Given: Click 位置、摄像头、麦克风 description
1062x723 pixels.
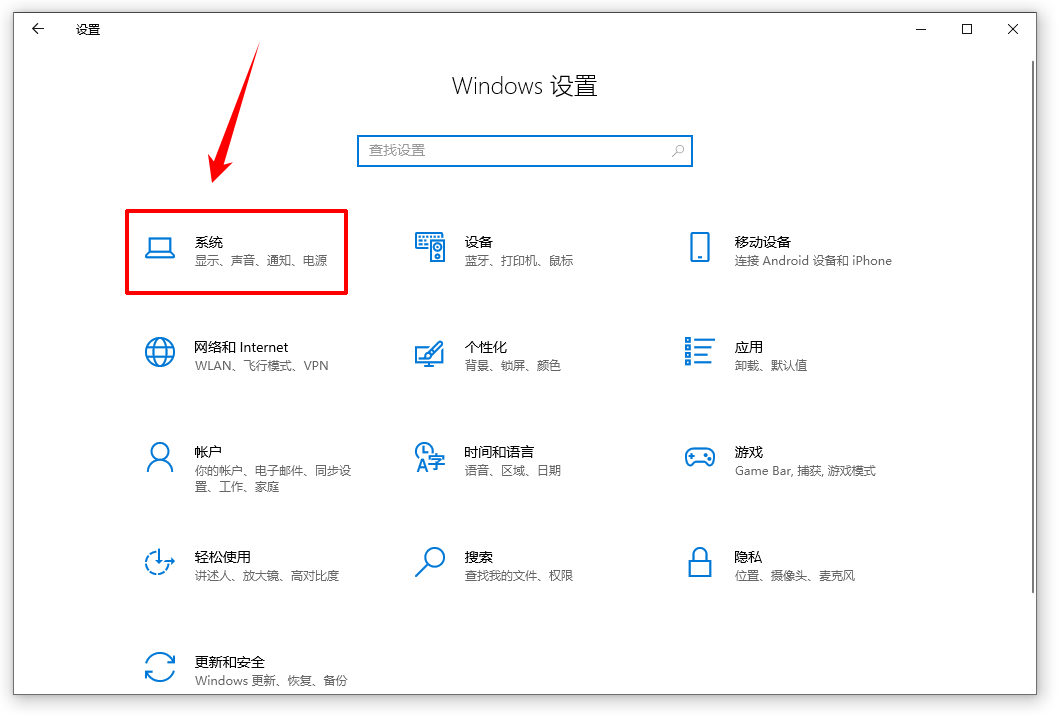Looking at the screenshot, I should pos(794,576).
